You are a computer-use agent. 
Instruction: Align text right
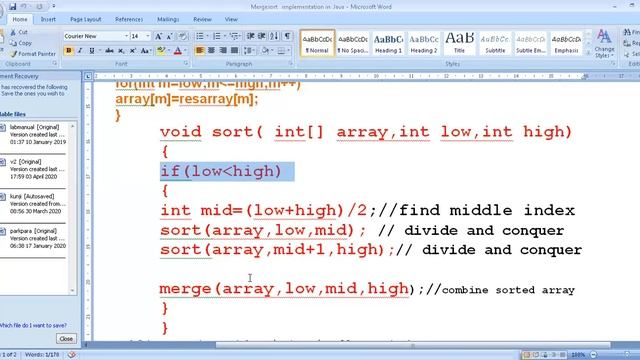pos(223,51)
